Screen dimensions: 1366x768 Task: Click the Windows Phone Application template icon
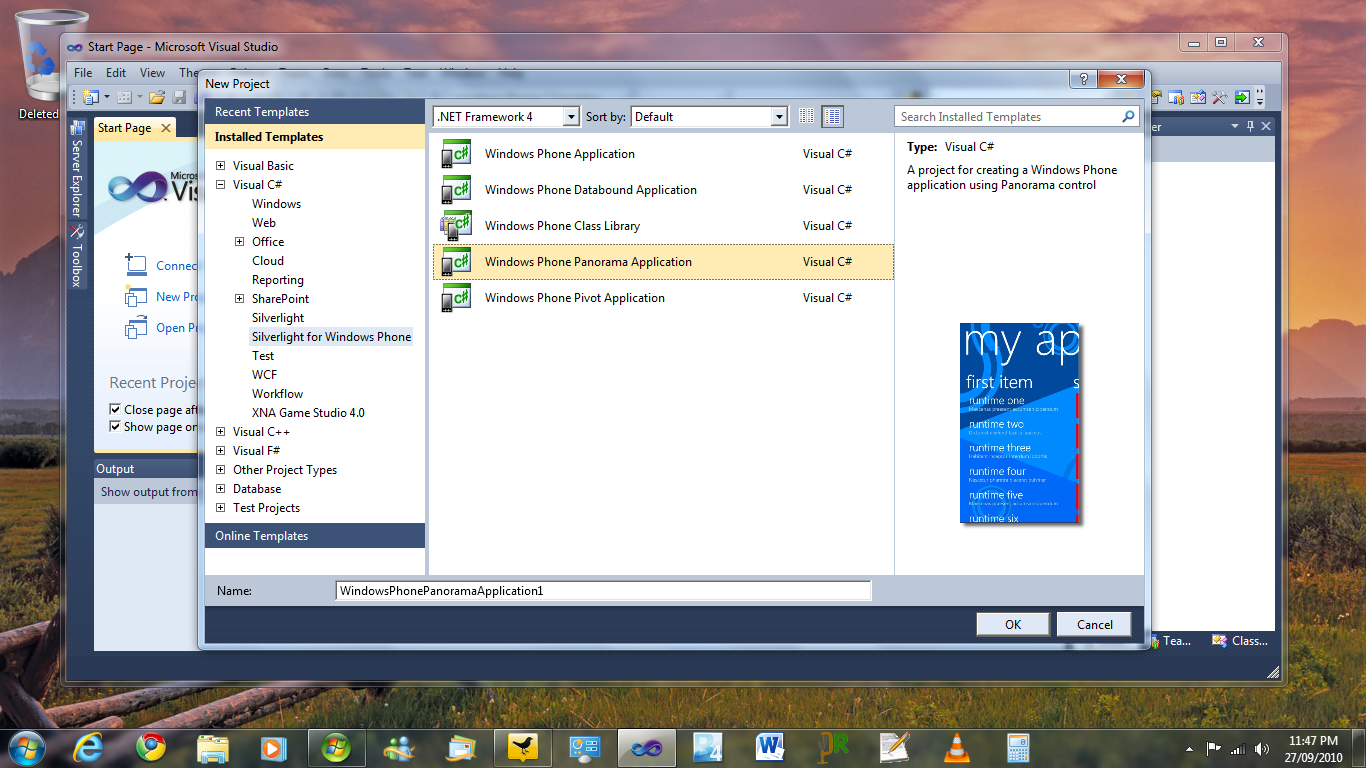[x=456, y=154]
